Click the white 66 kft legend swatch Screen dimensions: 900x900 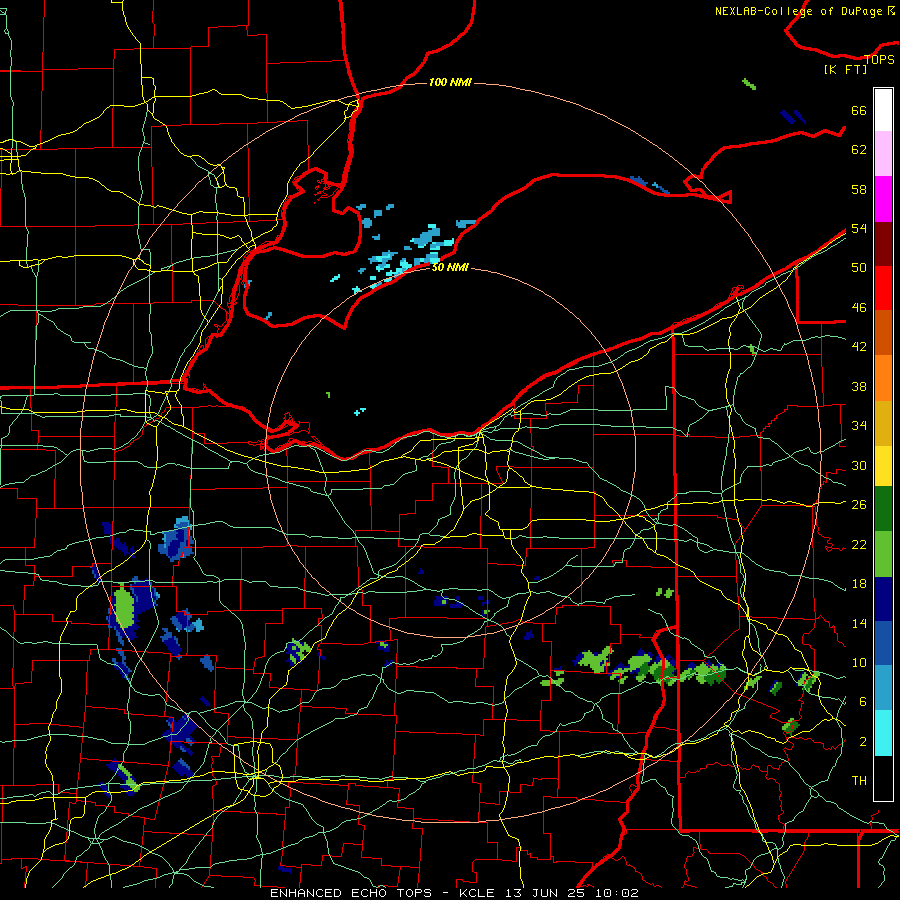tap(883, 110)
